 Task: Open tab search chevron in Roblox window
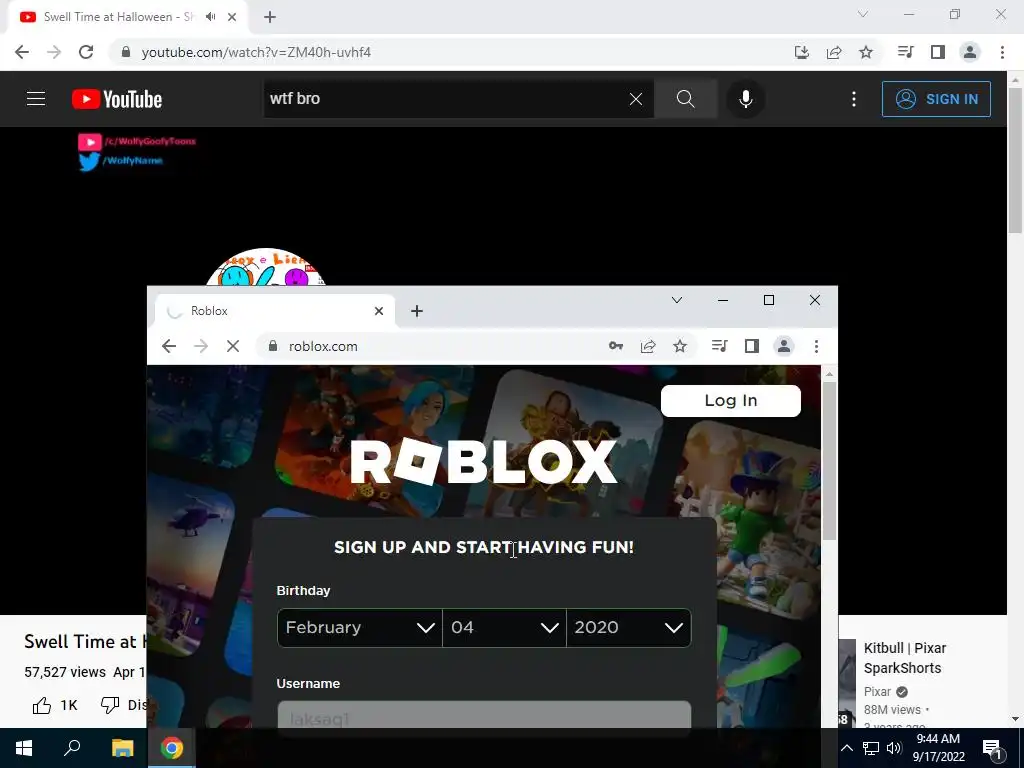coord(677,300)
